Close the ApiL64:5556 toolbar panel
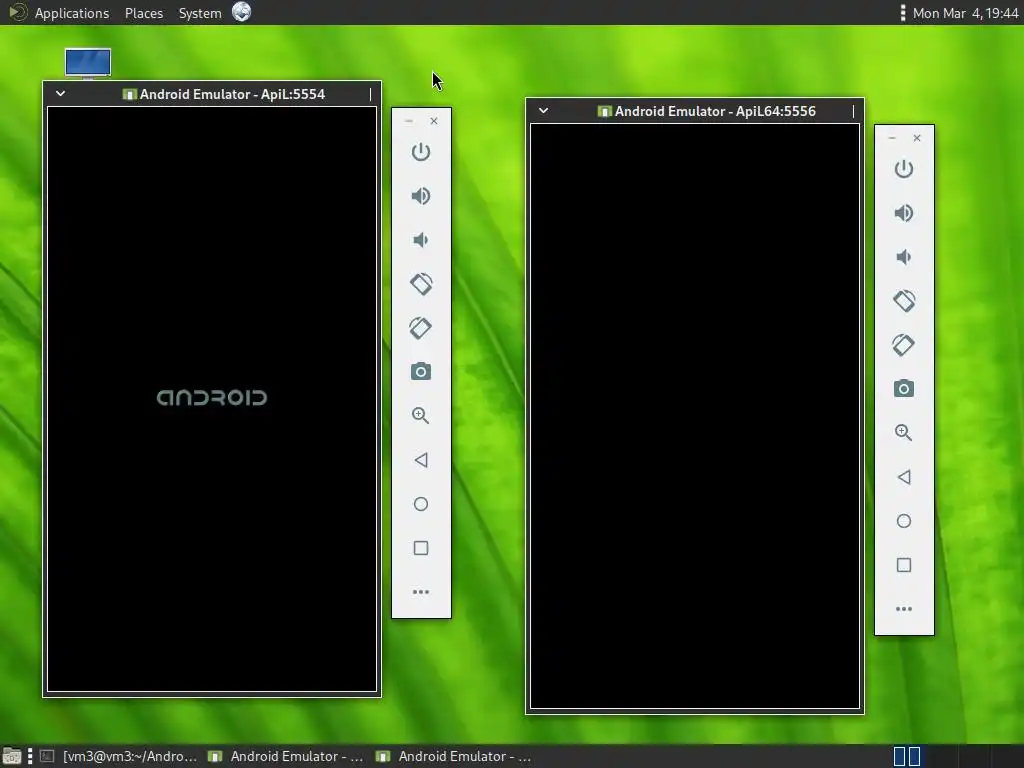1024x768 pixels. (917, 138)
